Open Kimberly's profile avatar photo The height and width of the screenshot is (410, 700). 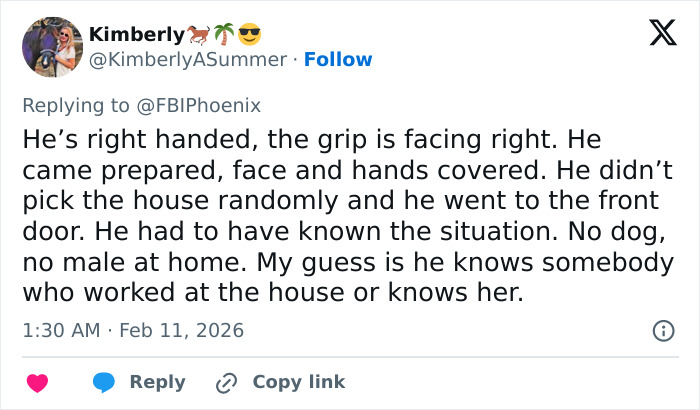tap(51, 46)
